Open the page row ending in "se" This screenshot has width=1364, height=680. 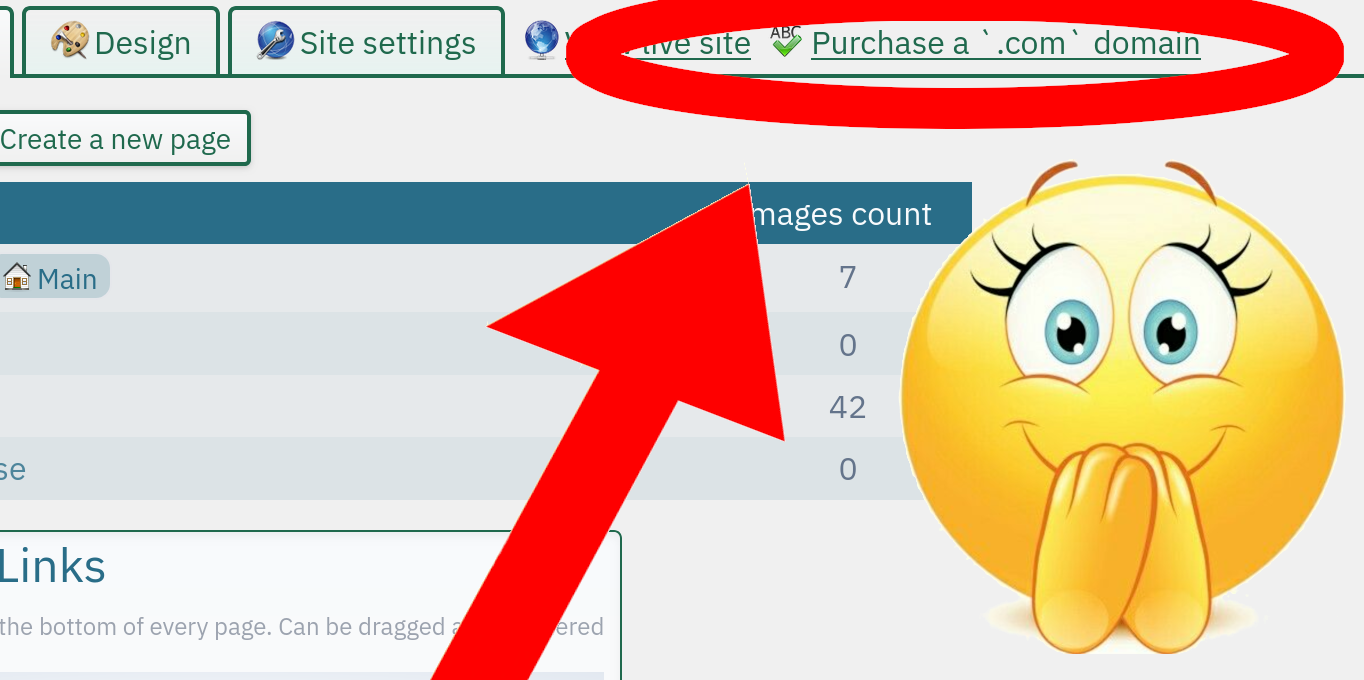coord(13,469)
